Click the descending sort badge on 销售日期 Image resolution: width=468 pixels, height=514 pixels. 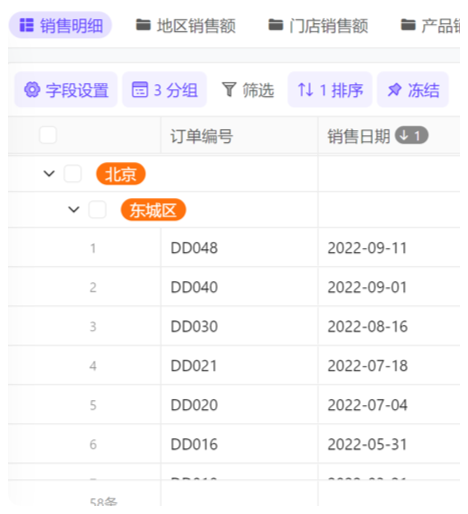pos(411,135)
